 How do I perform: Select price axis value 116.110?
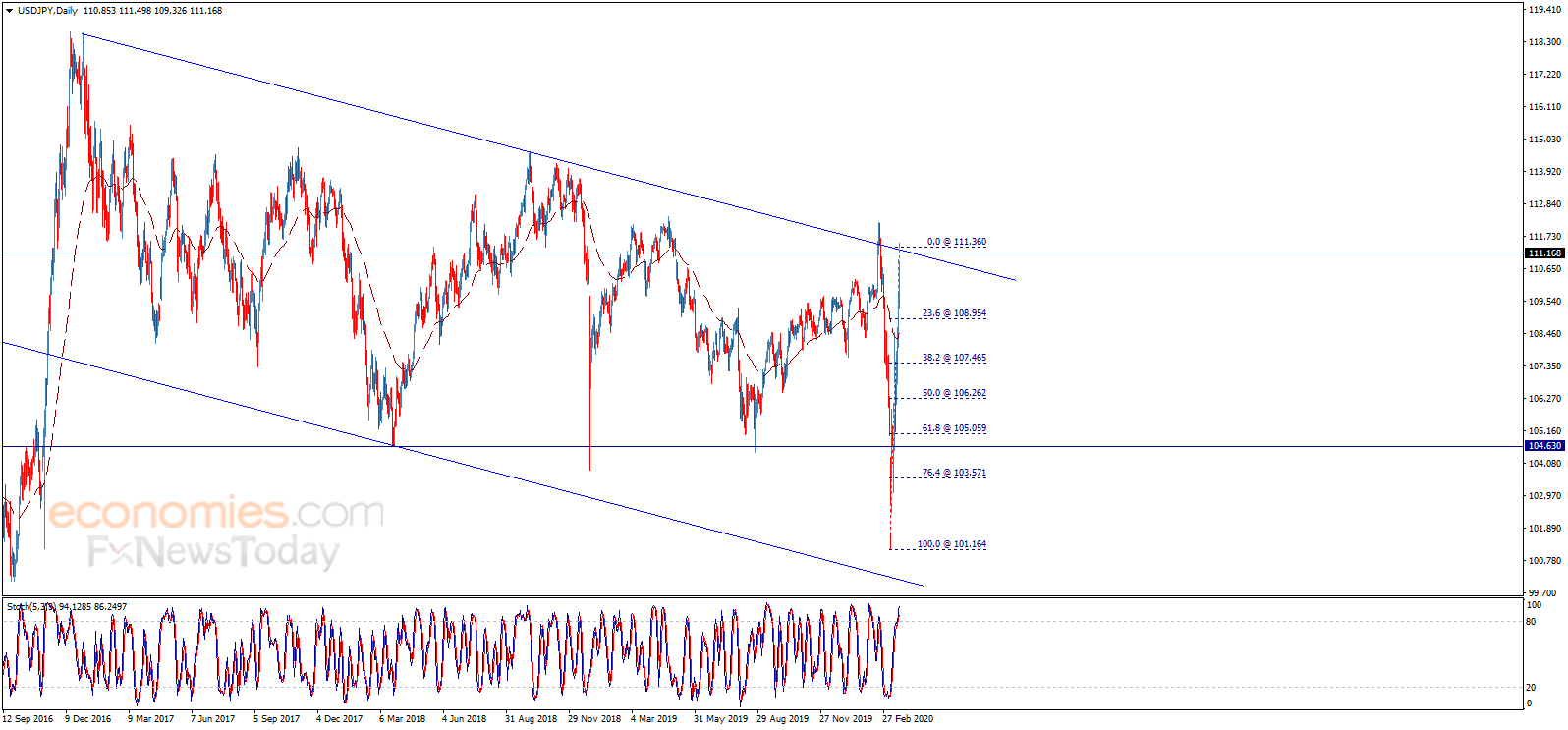click(1544, 107)
